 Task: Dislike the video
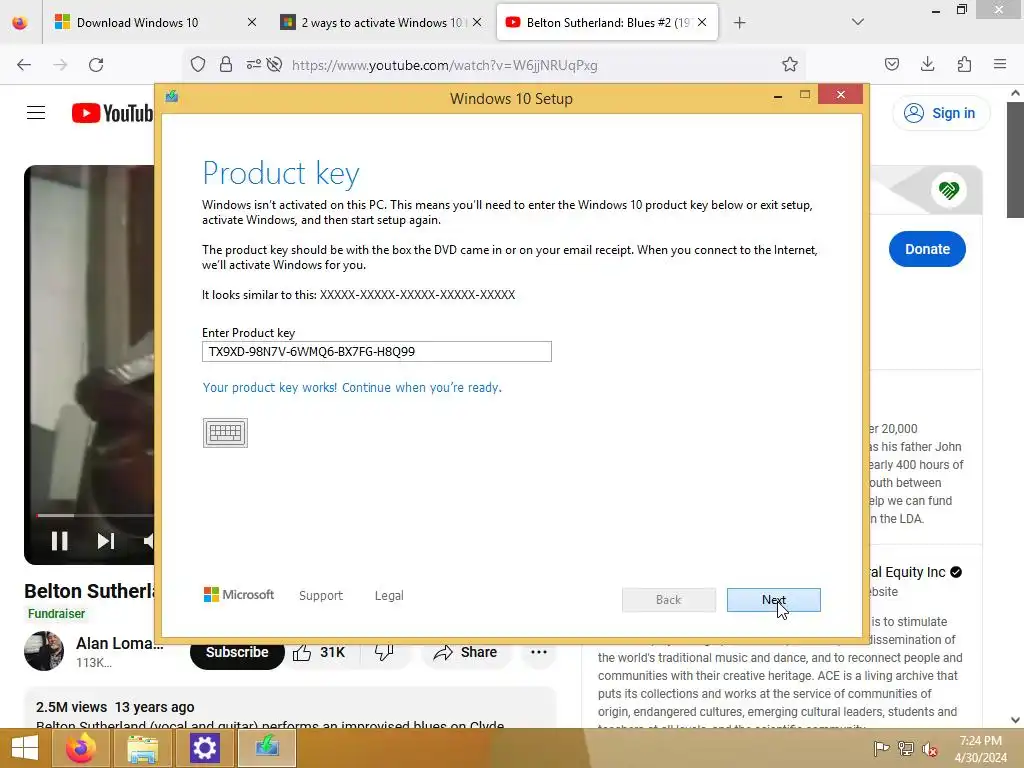pyautogui.click(x=384, y=652)
